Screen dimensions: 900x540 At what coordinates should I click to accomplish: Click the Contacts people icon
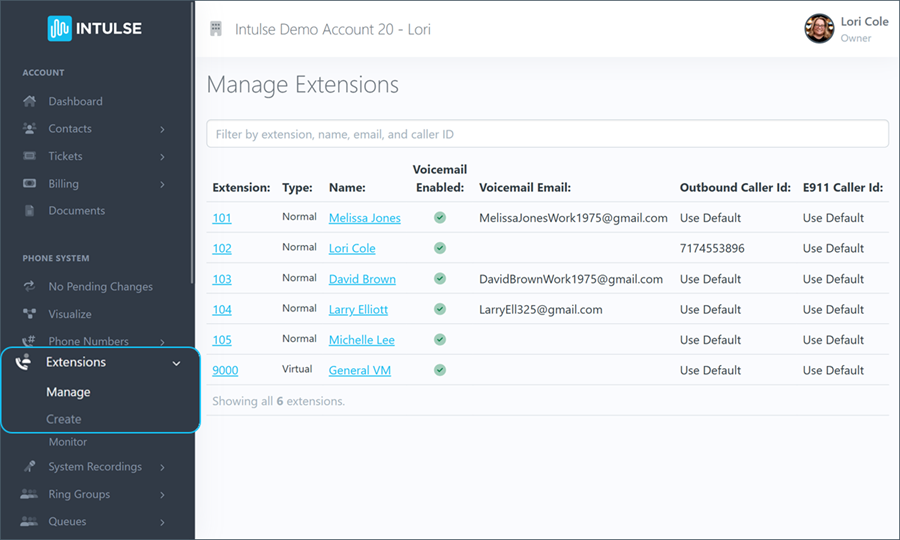pos(29,129)
